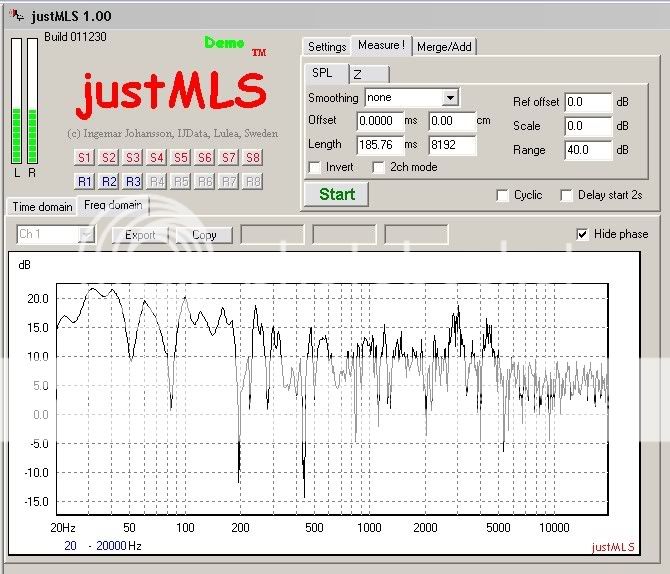
Task: Click the Range value input field
Action: (x=587, y=150)
